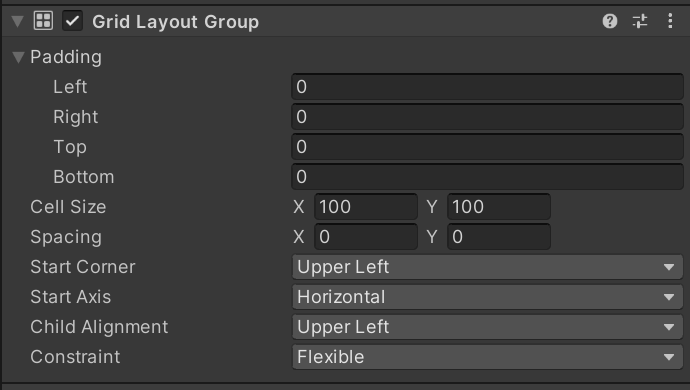The height and width of the screenshot is (390, 690).
Task: Open the component presets icon
Action: click(x=639, y=21)
